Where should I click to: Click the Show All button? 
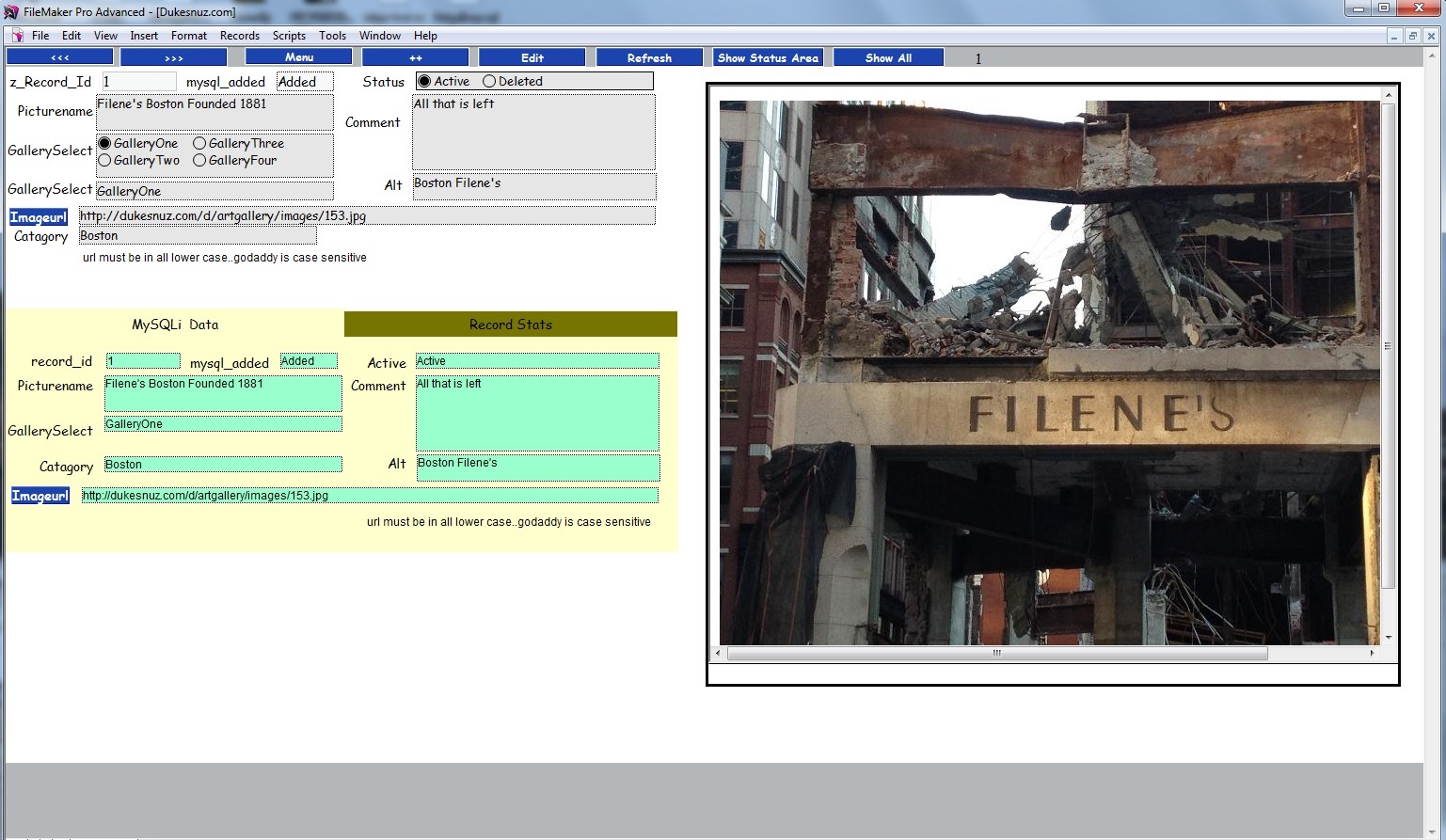888,58
